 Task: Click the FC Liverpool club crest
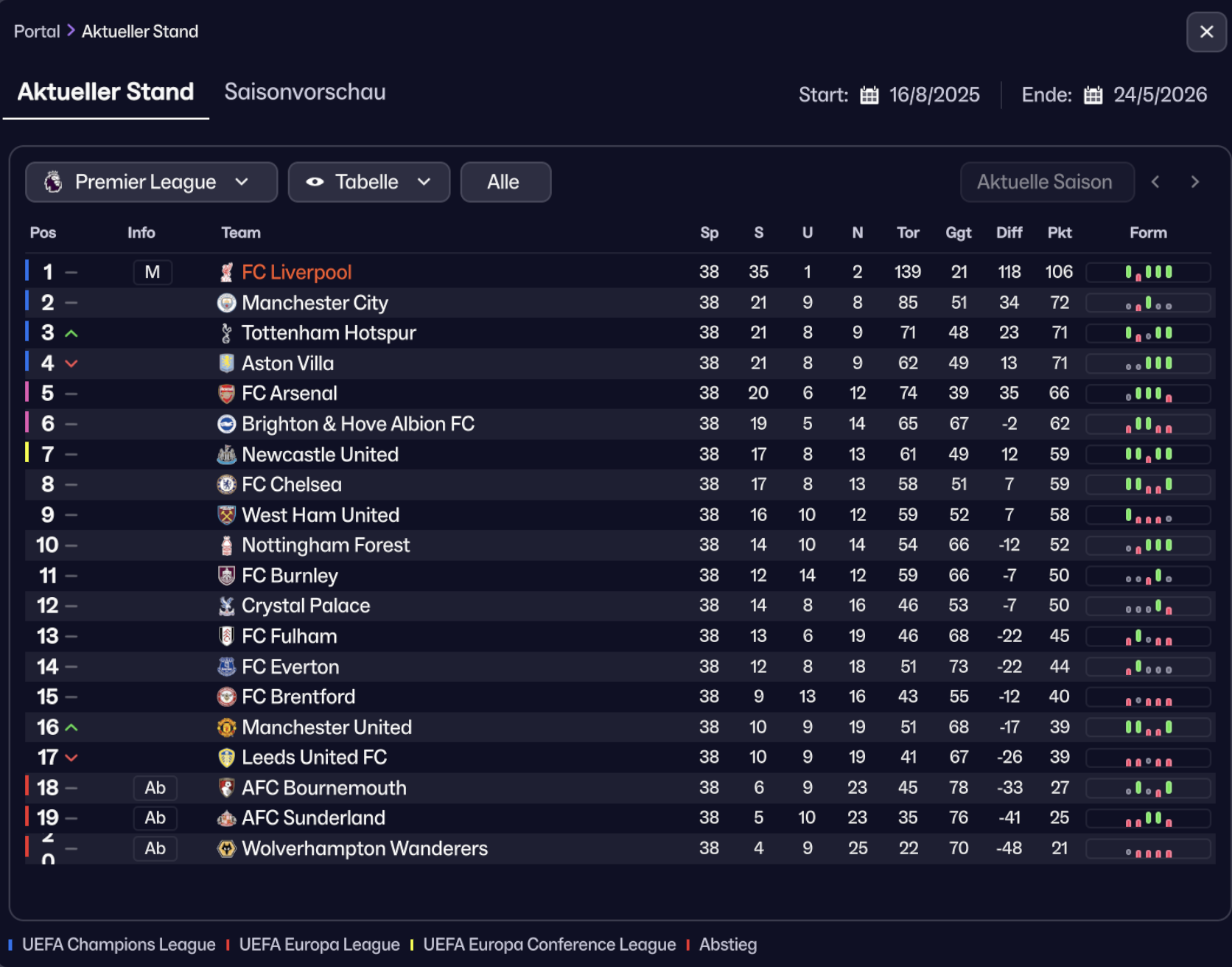pos(227,273)
